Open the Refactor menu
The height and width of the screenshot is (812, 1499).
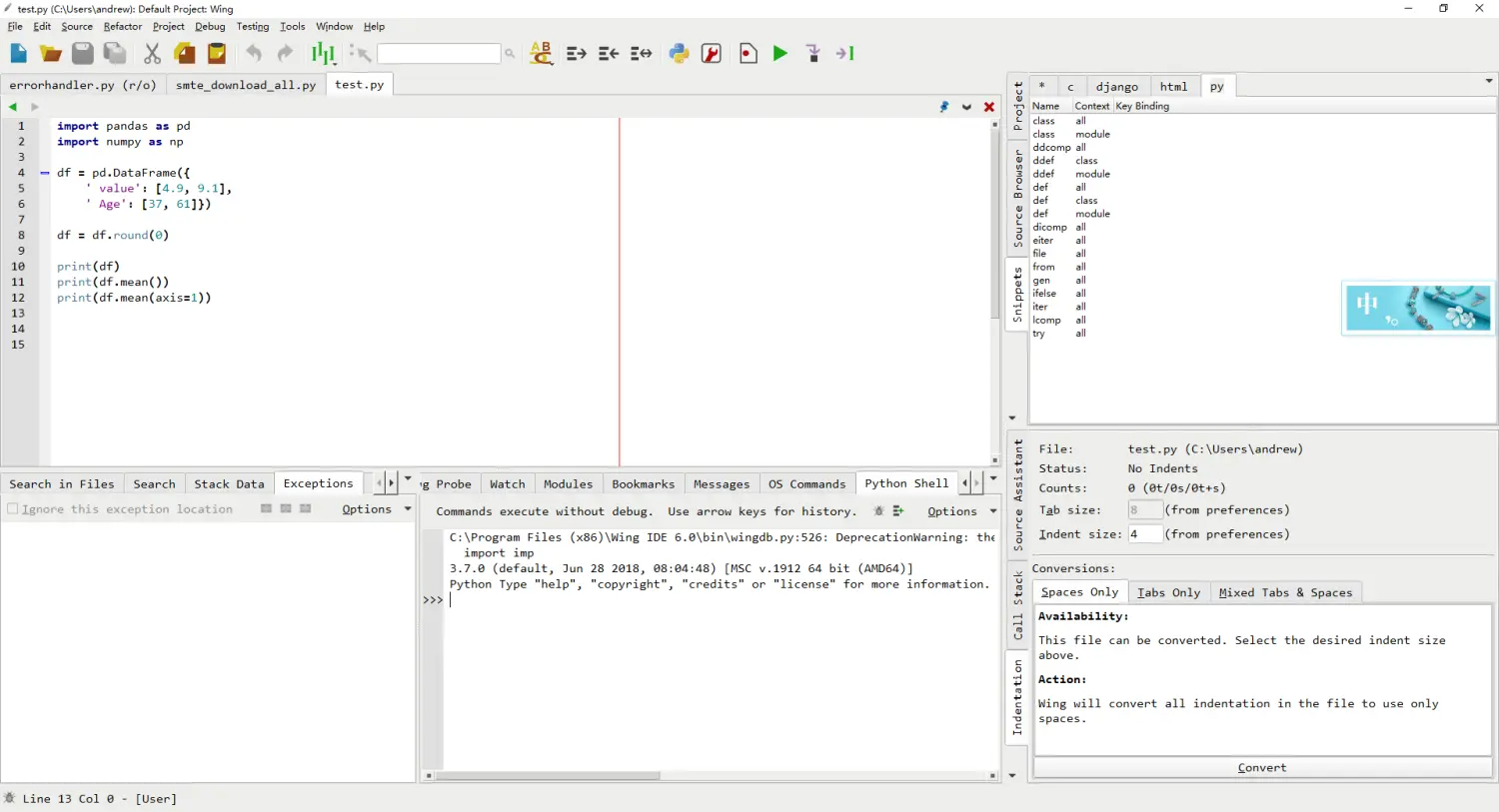(123, 27)
